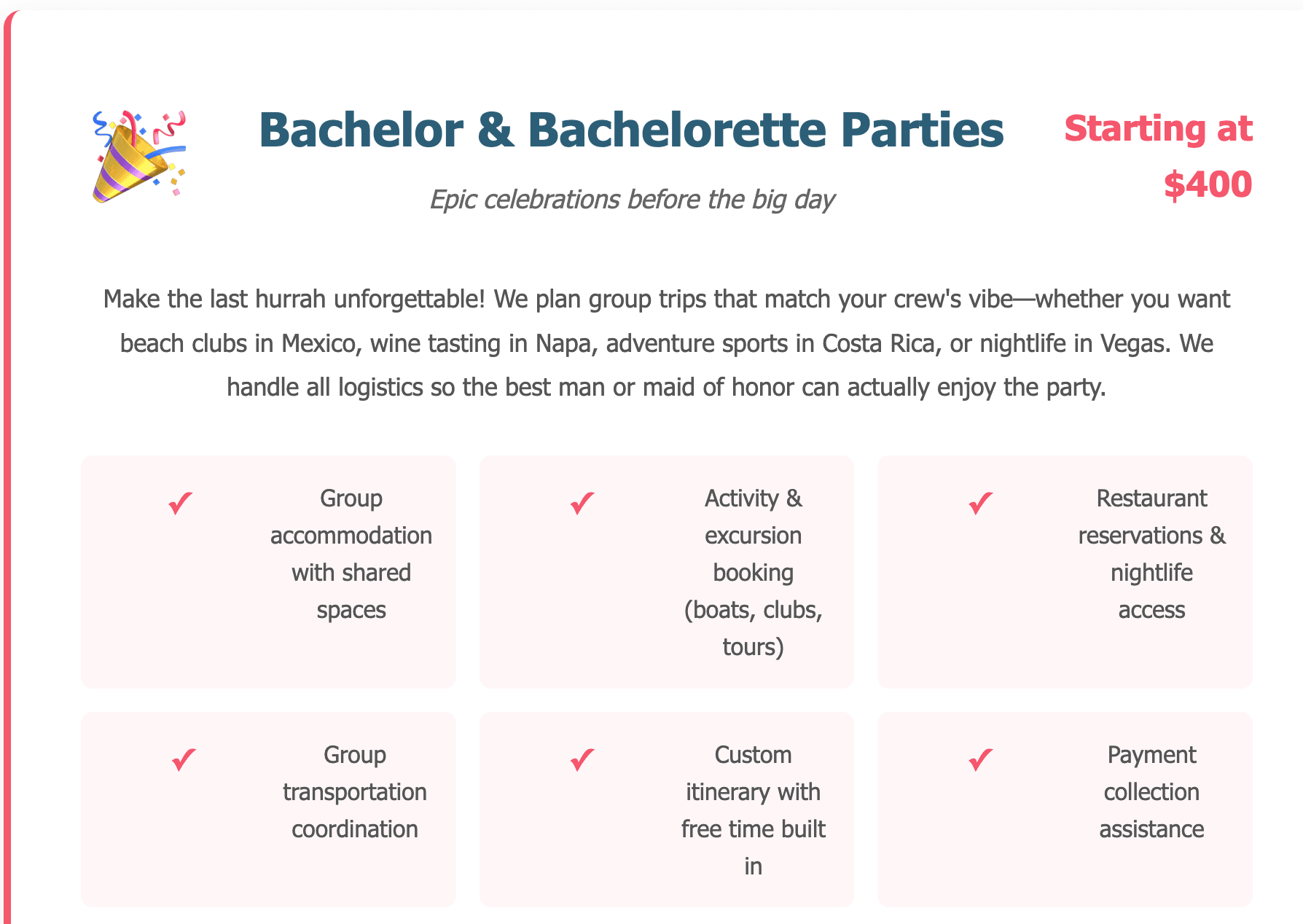Viewport: 1303px width, 924px height.
Task: Click the pink left border accent bar
Action: click(7, 510)
